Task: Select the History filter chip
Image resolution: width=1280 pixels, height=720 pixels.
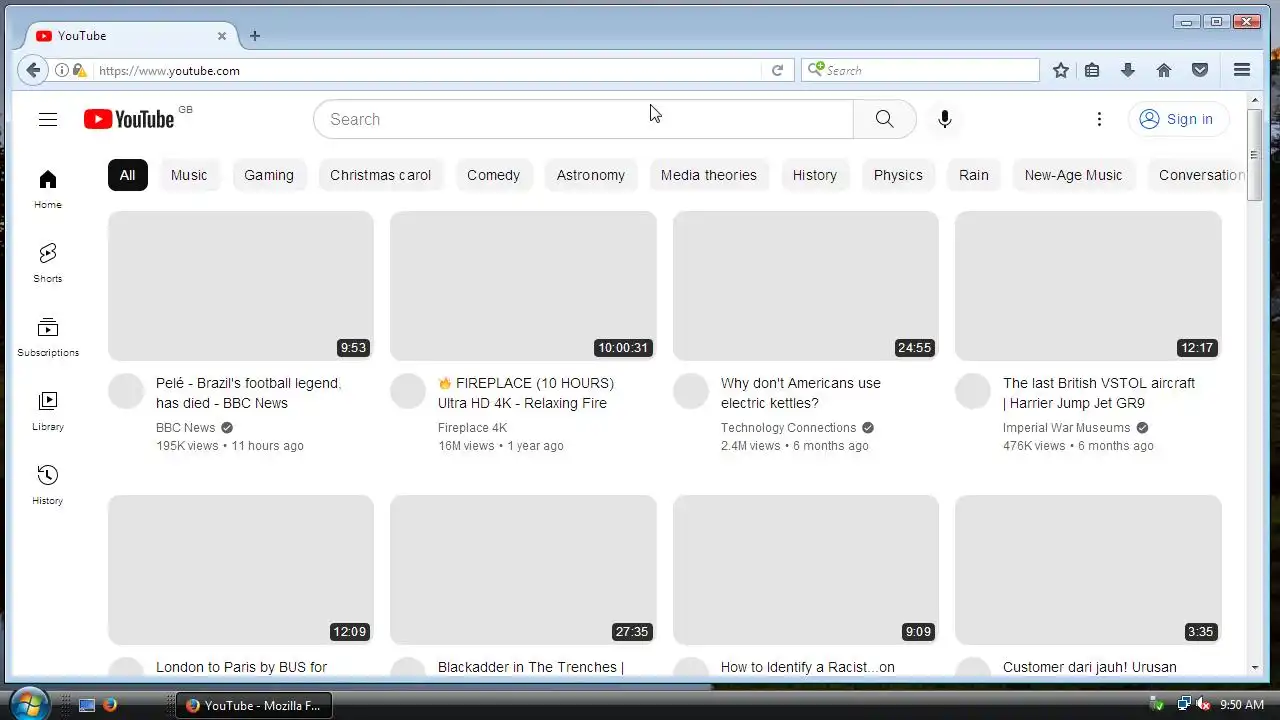Action: click(x=815, y=175)
